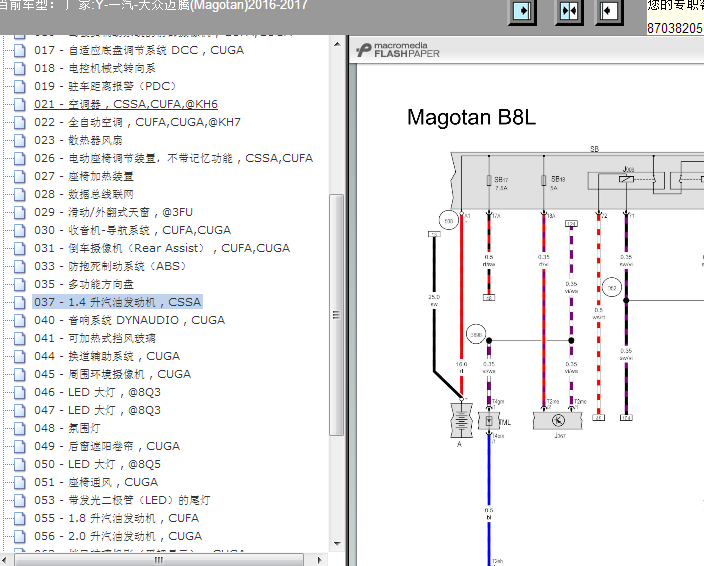Click document icon beside 028 entry
This screenshot has height=566, width=704.
(x=19, y=194)
